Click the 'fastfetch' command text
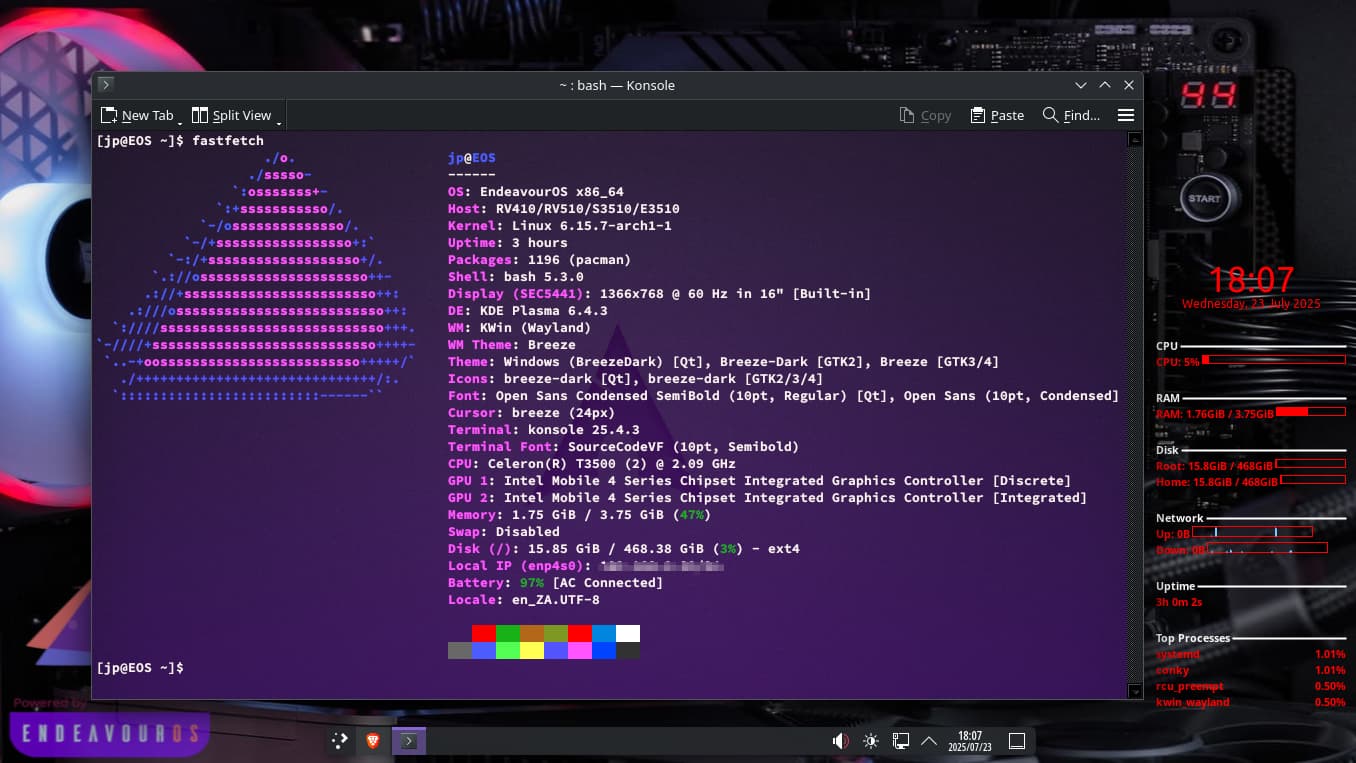Viewport: 1356px width, 763px height. pos(228,141)
